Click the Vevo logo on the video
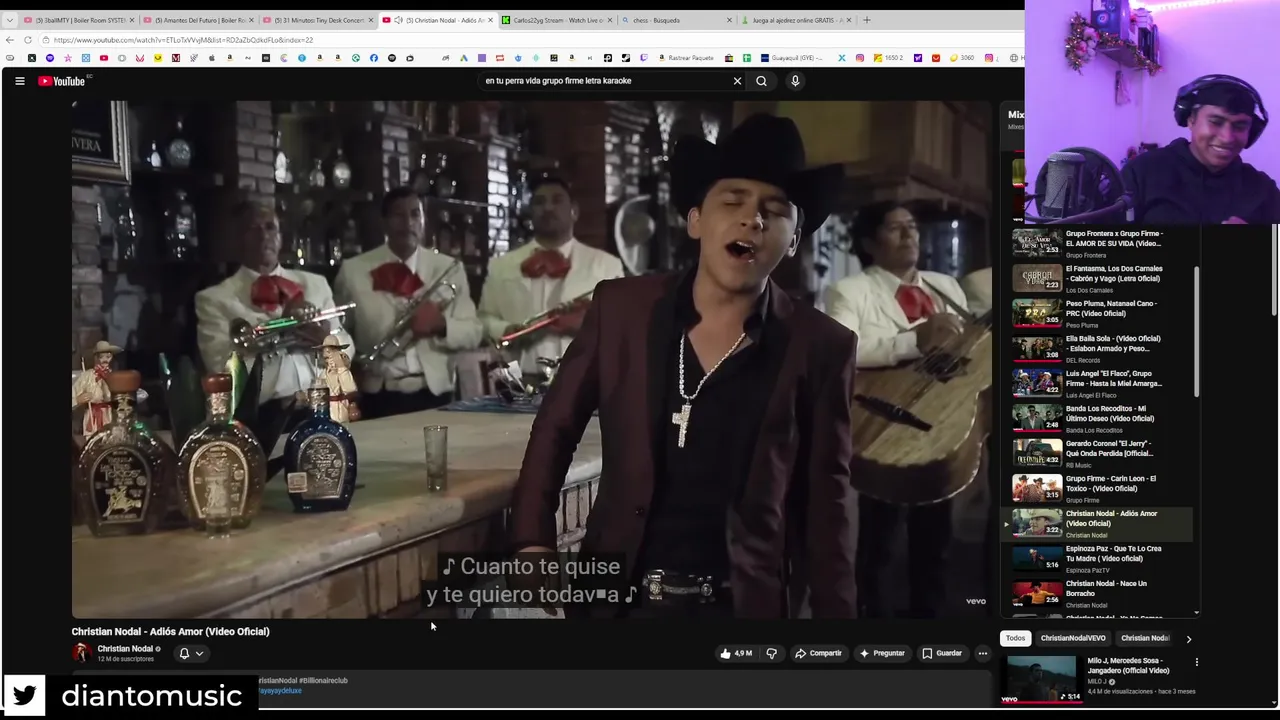Image resolution: width=1280 pixels, height=720 pixels. [x=975, y=601]
